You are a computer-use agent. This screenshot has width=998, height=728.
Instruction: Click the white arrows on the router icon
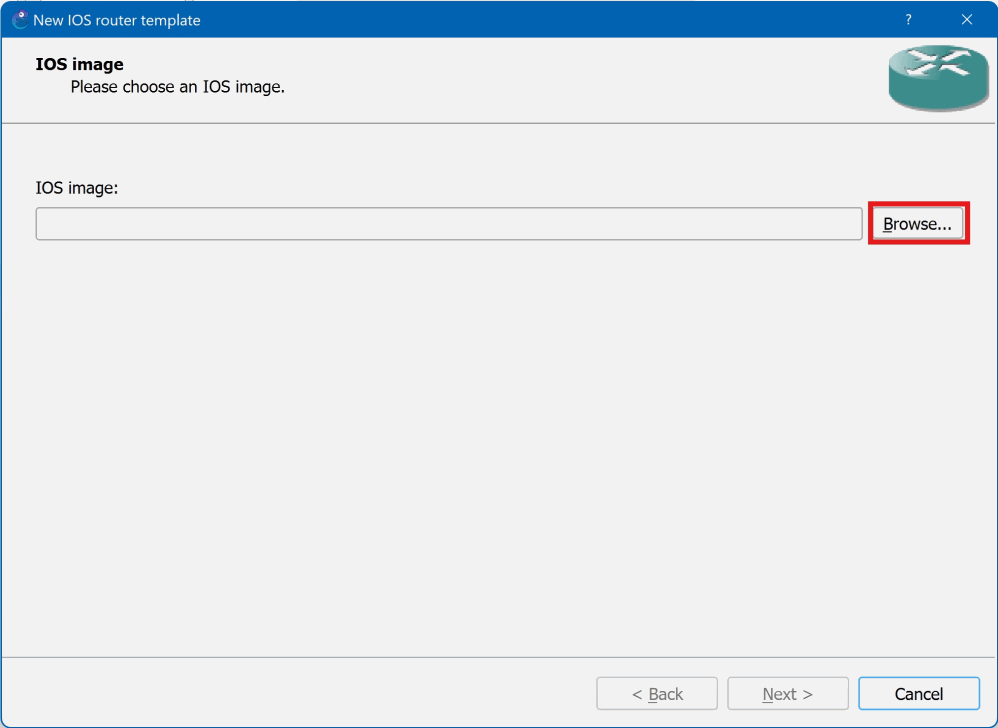click(x=939, y=63)
